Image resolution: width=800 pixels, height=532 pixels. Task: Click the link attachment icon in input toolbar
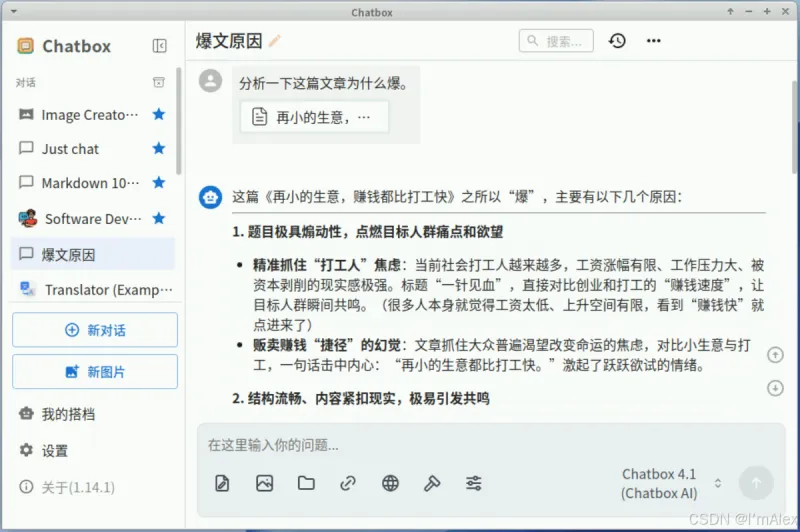(348, 483)
